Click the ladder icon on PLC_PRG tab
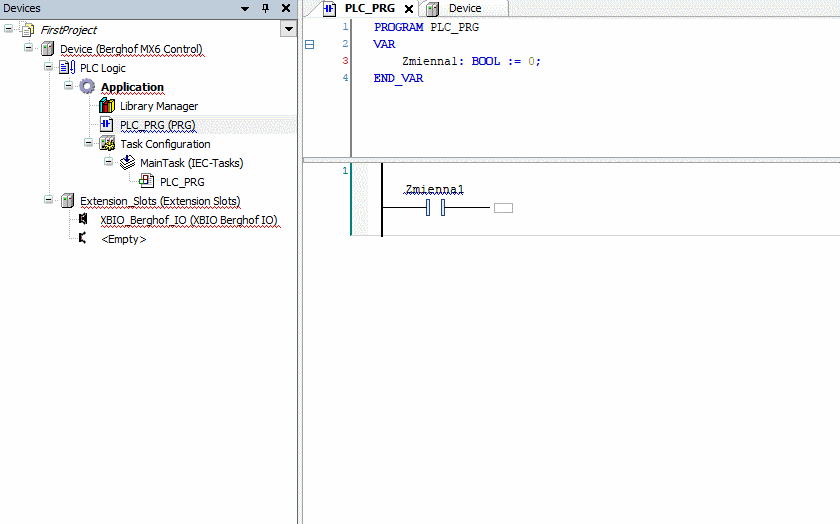The width and height of the screenshot is (840, 524). 329,9
